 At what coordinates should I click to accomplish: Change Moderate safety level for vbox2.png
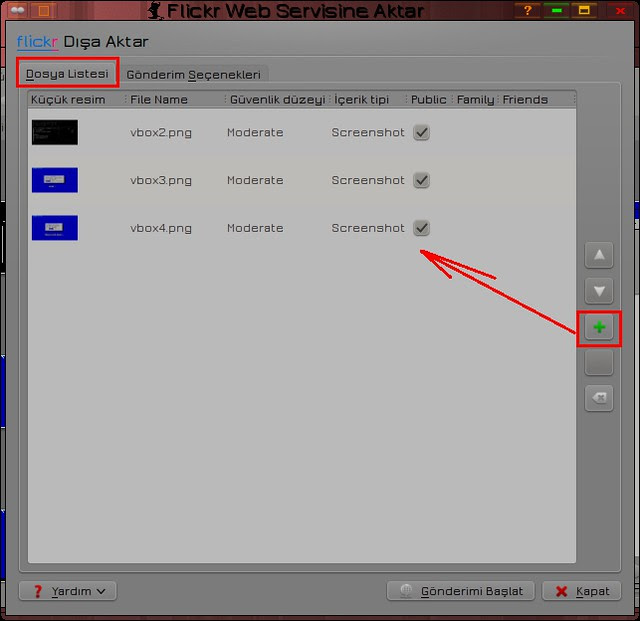[x=255, y=132]
